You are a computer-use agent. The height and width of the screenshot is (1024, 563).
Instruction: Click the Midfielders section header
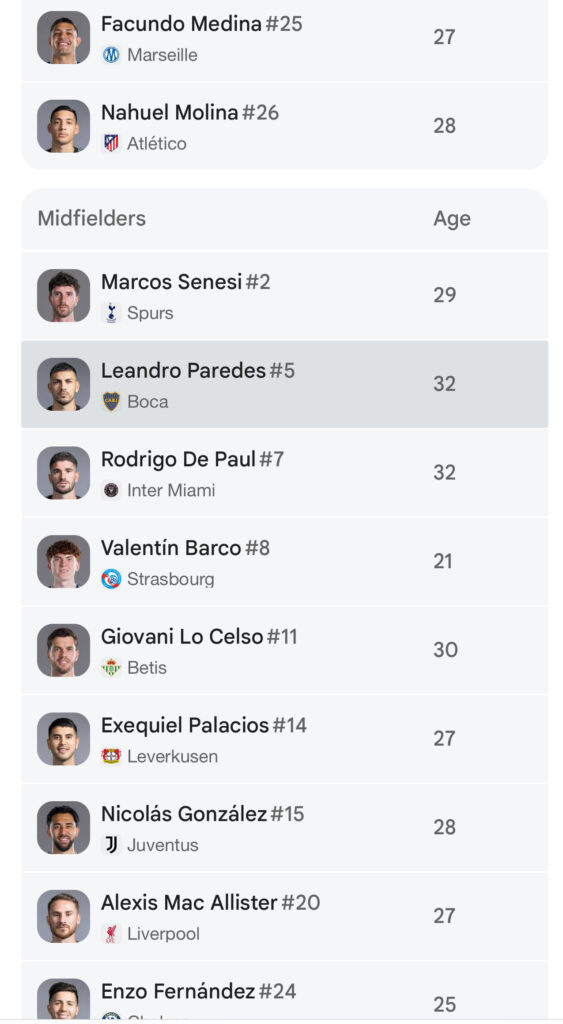coord(91,218)
